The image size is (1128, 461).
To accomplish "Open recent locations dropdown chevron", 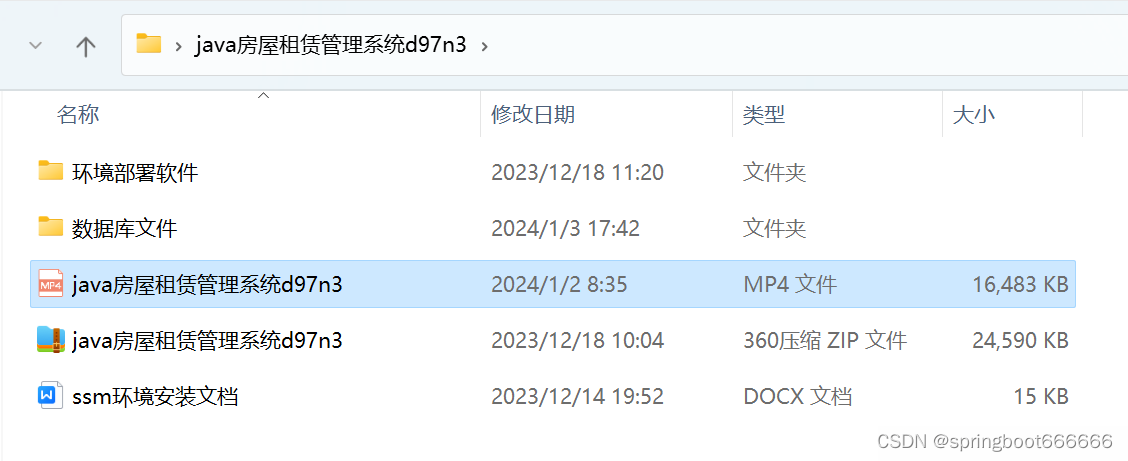I will click(35, 46).
